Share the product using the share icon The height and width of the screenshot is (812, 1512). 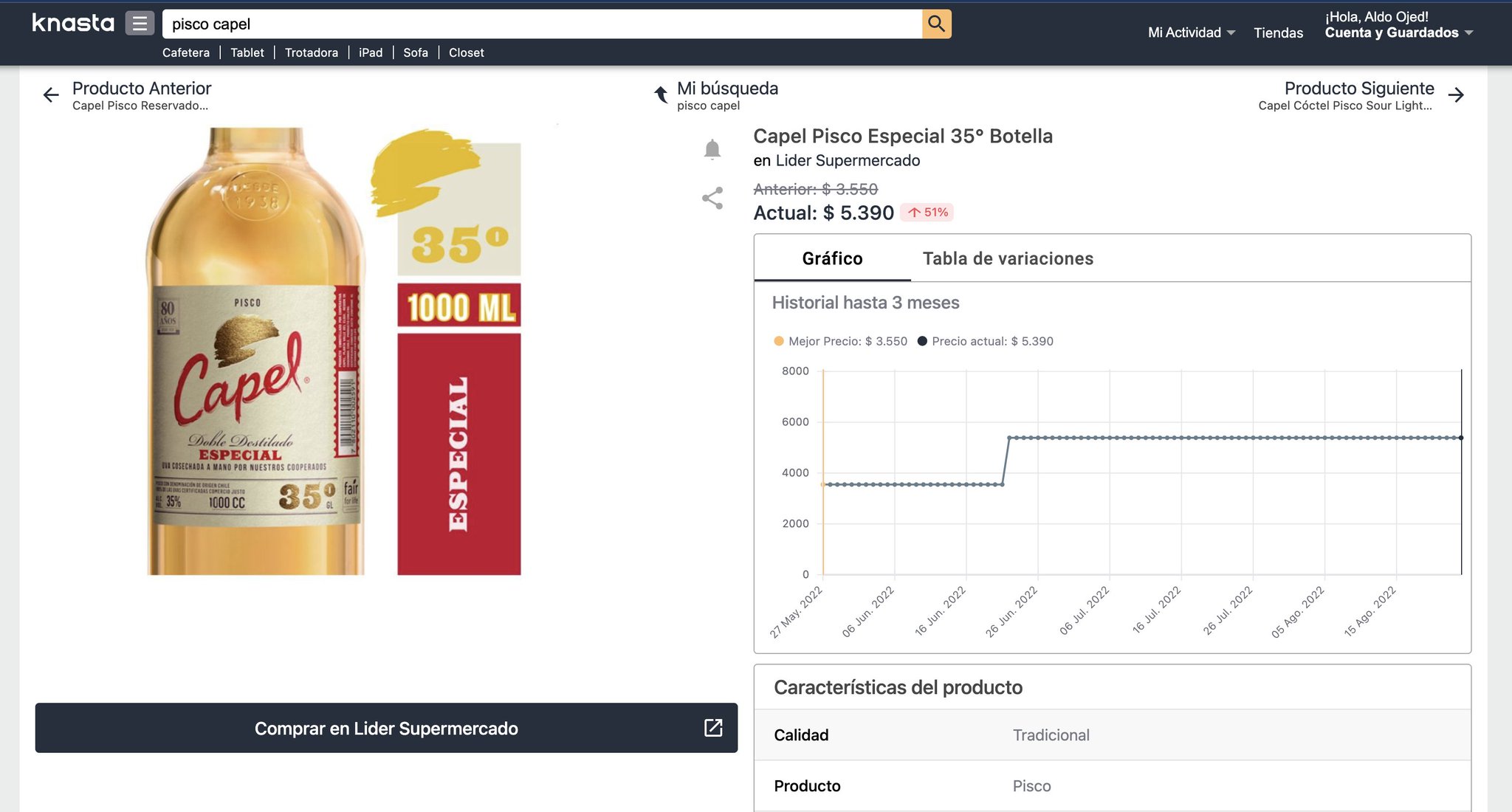712,198
